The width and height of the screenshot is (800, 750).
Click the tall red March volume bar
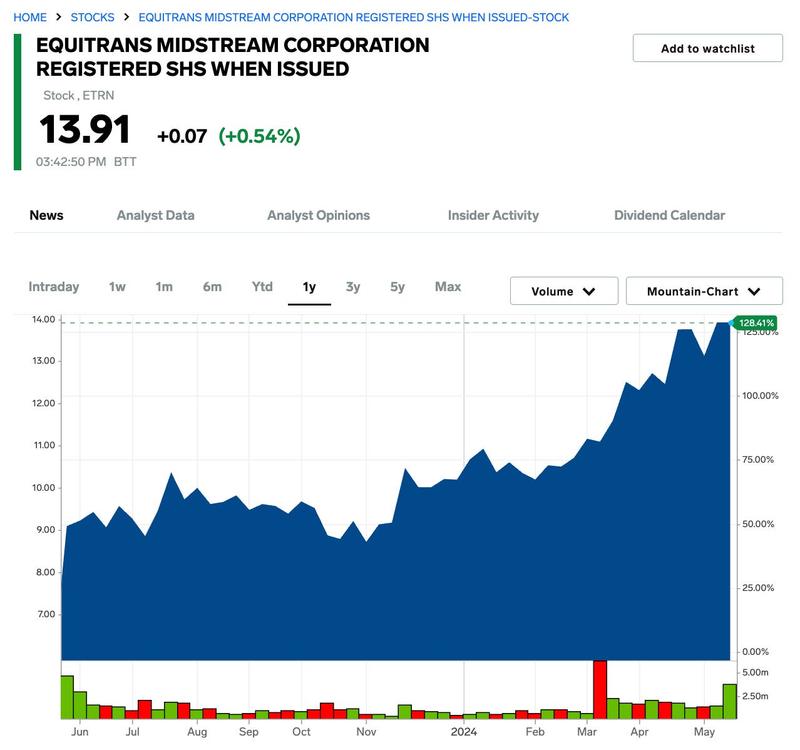[x=600, y=689]
